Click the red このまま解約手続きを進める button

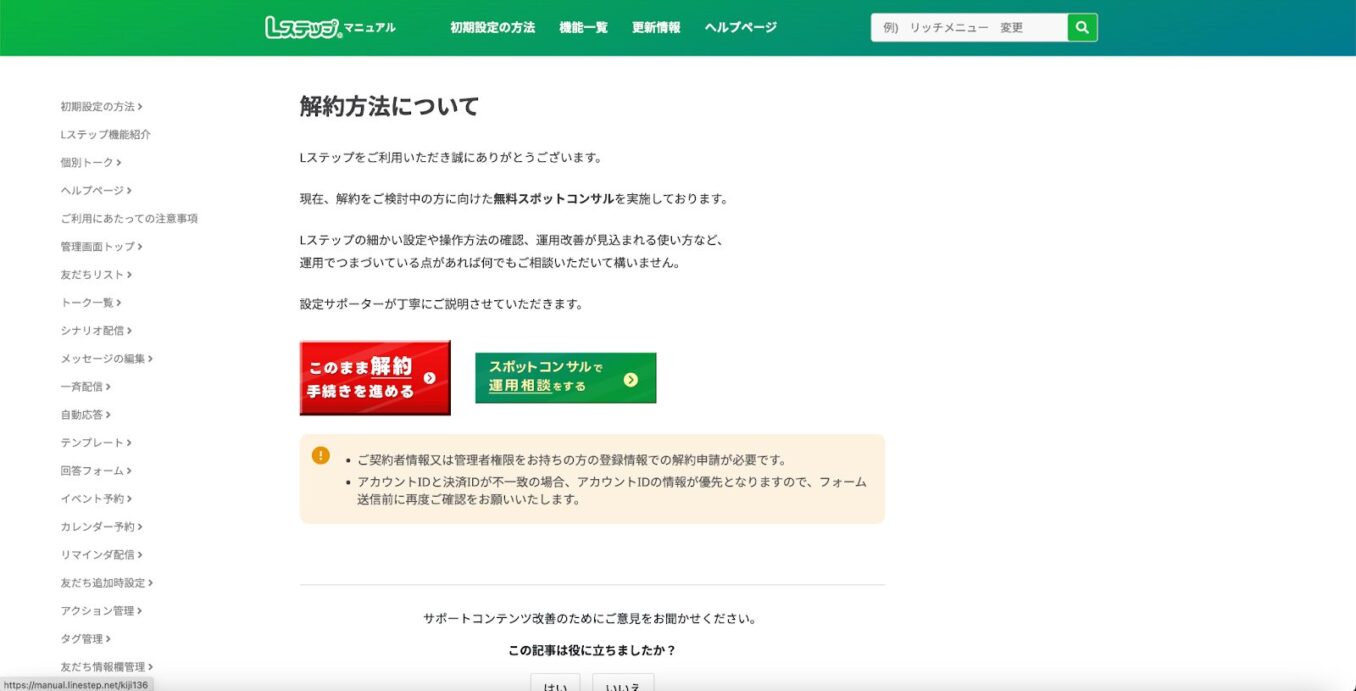click(x=375, y=378)
